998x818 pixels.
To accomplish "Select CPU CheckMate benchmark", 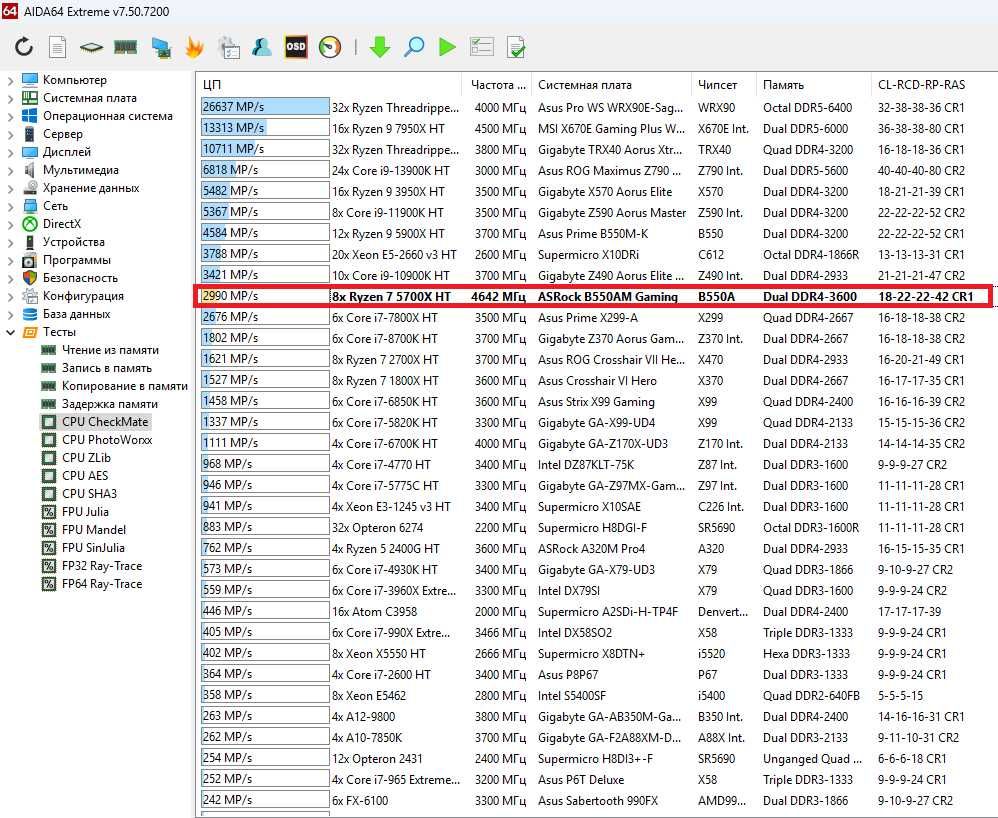I will (x=104, y=421).
